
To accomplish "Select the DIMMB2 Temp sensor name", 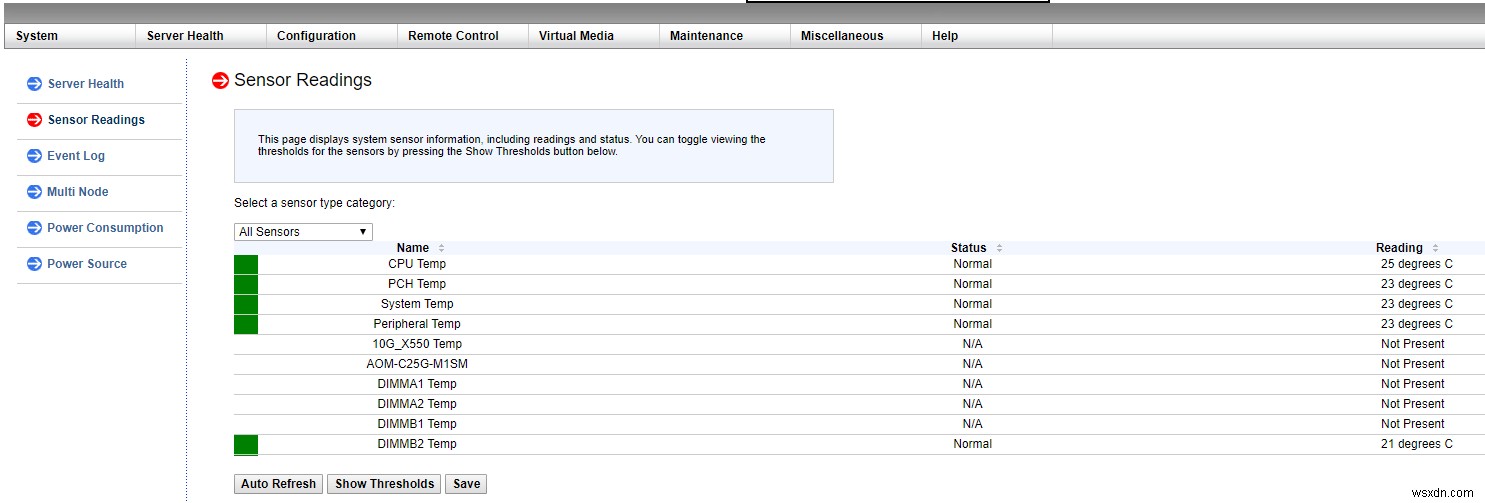I will pos(417,444).
